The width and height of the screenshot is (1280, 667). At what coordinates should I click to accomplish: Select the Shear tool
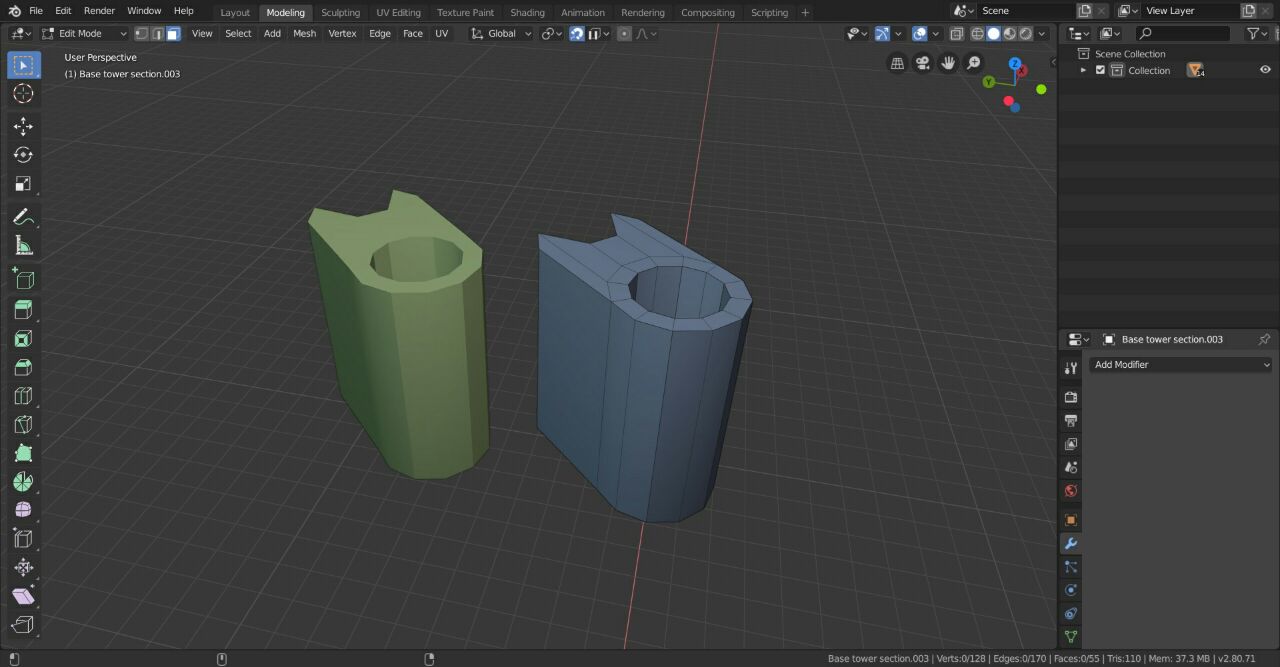[23, 597]
